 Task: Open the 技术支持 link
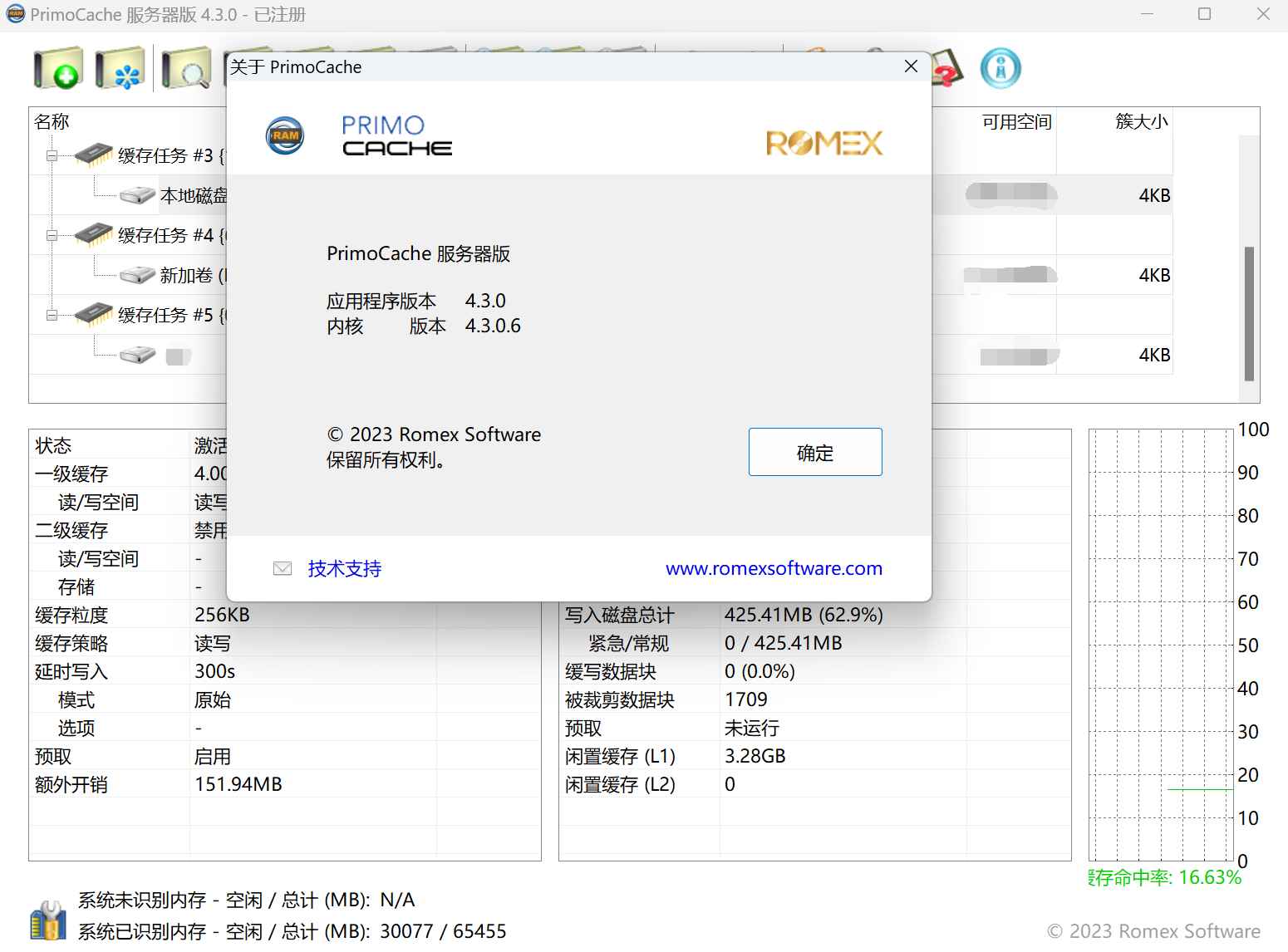tap(344, 568)
